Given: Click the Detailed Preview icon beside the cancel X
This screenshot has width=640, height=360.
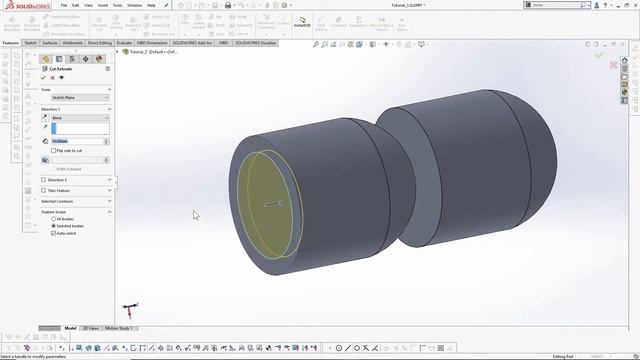Looking at the screenshot, I should coord(62,78).
